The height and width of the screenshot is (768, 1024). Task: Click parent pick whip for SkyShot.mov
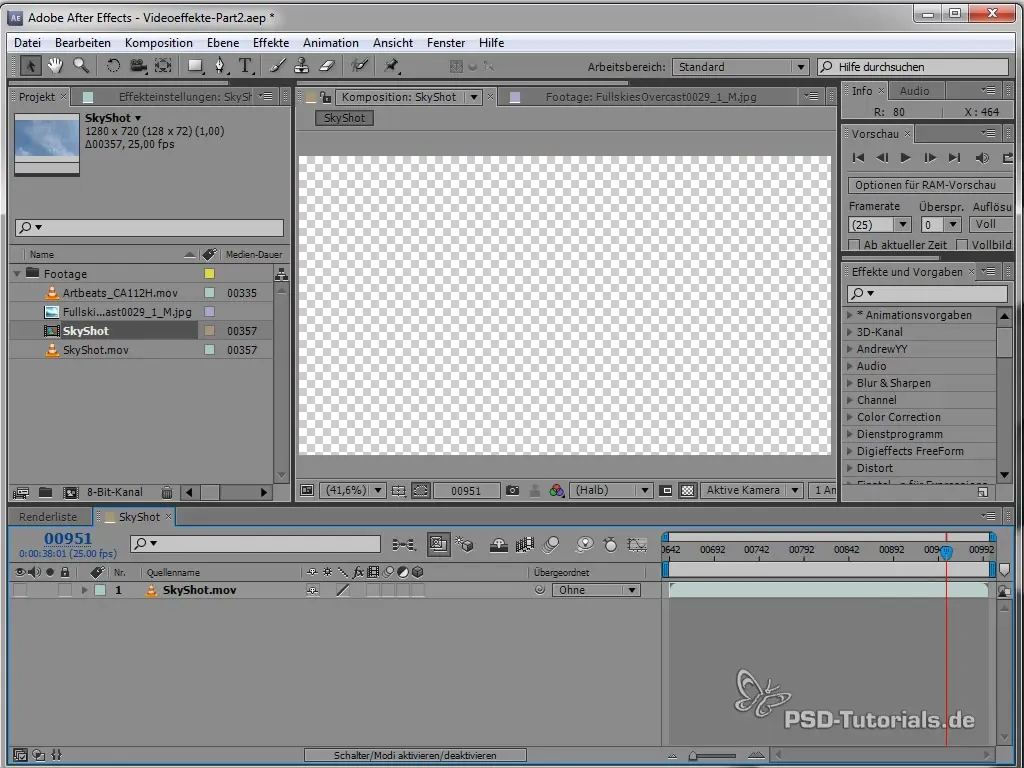[539, 590]
